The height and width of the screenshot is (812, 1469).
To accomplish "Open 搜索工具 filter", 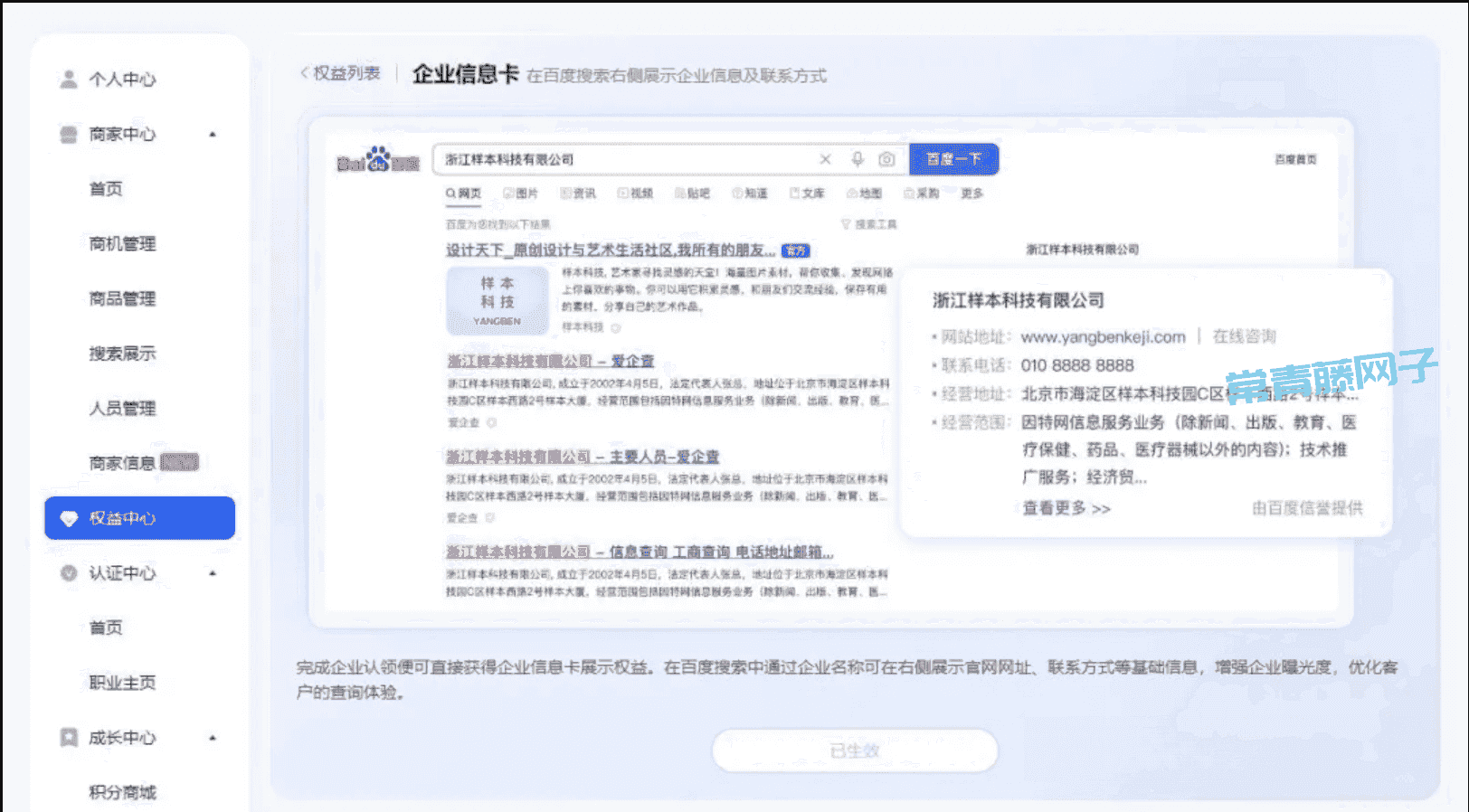I will point(868,224).
